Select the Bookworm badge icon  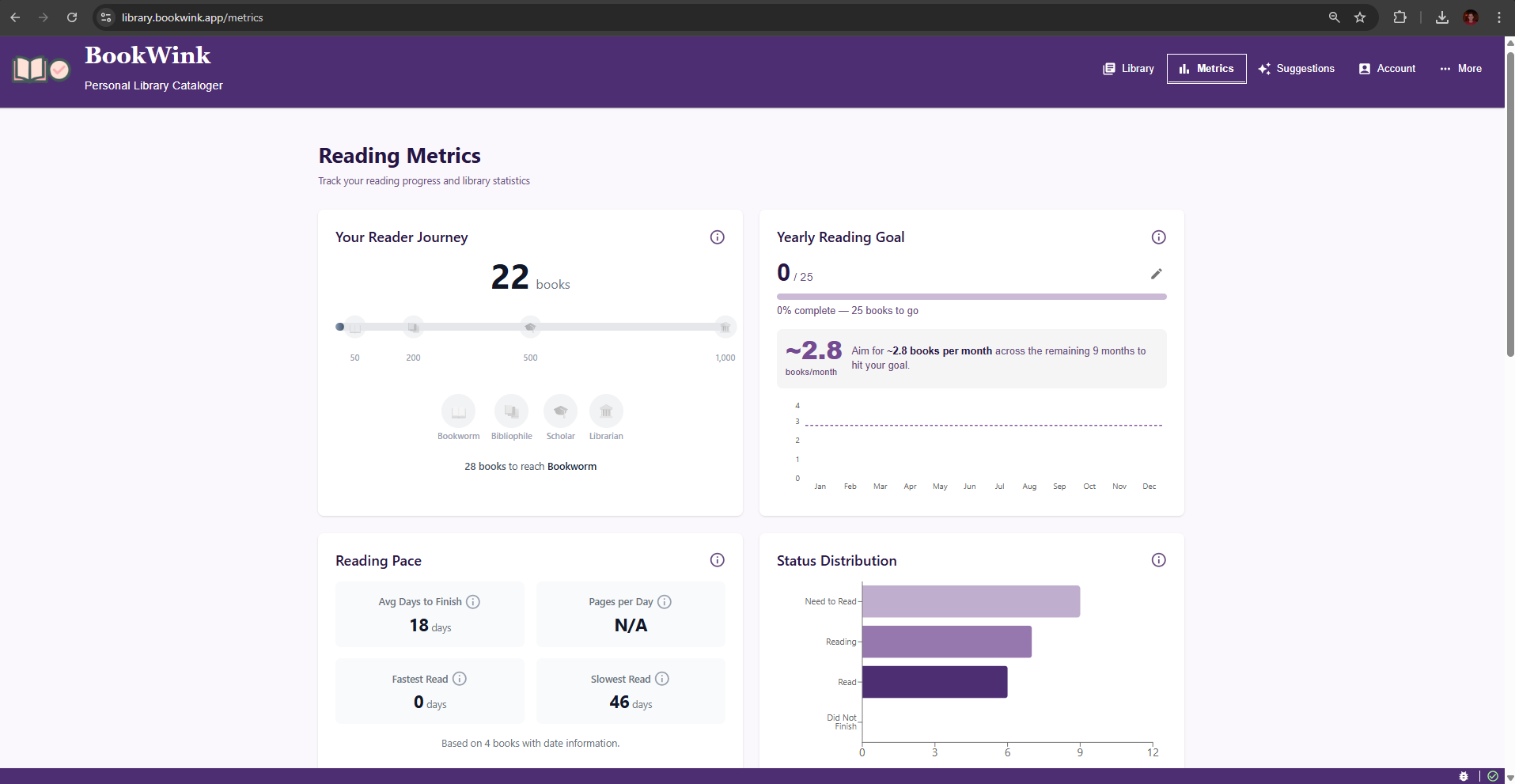pos(458,411)
